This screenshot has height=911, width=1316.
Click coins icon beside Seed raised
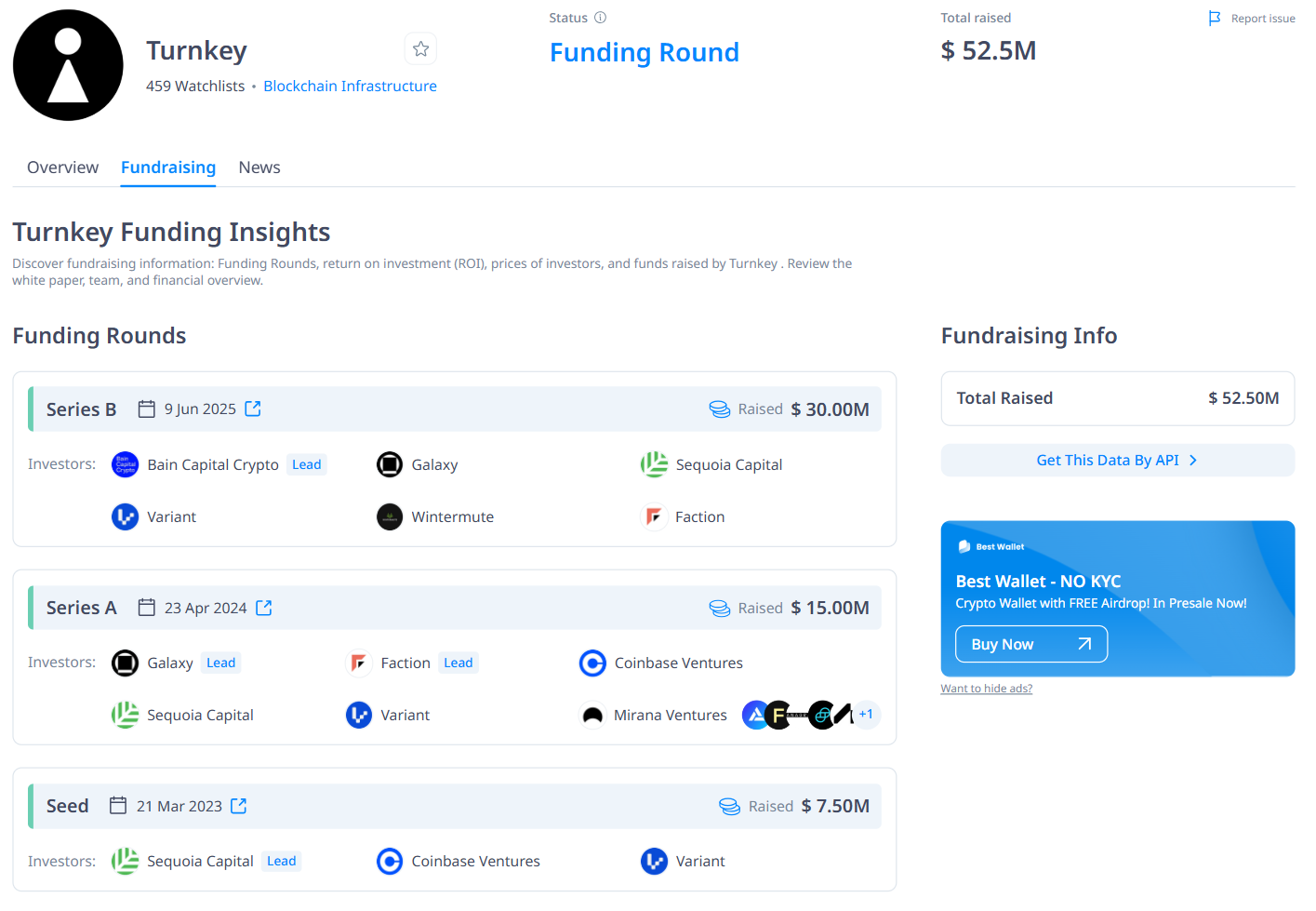coord(730,806)
